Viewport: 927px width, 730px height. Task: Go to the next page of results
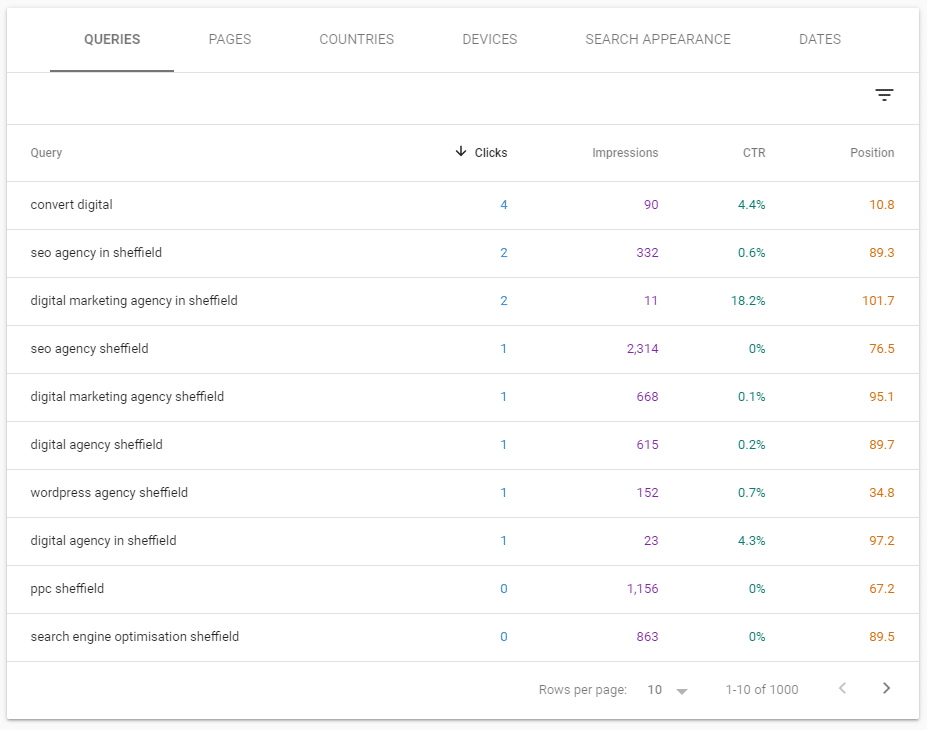(886, 688)
